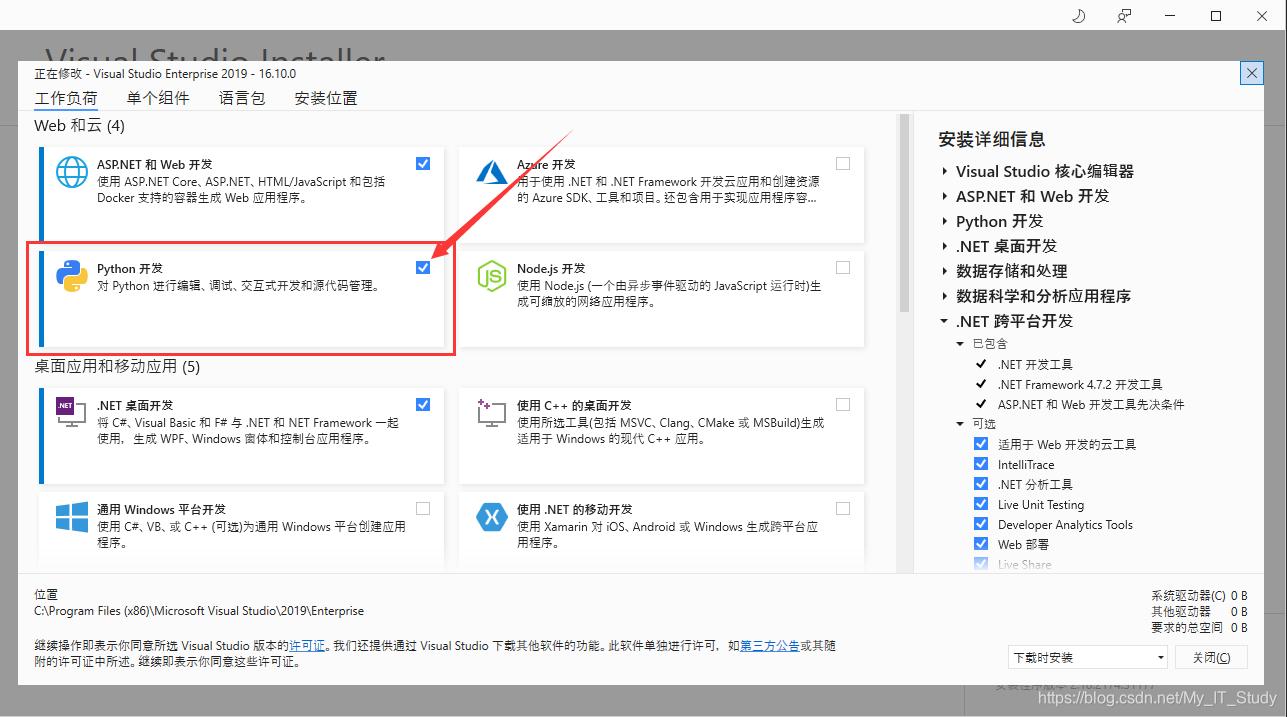Click the Web 和云 (4) section header
The height and width of the screenshot is (717, 1287).
coord(80,126)
